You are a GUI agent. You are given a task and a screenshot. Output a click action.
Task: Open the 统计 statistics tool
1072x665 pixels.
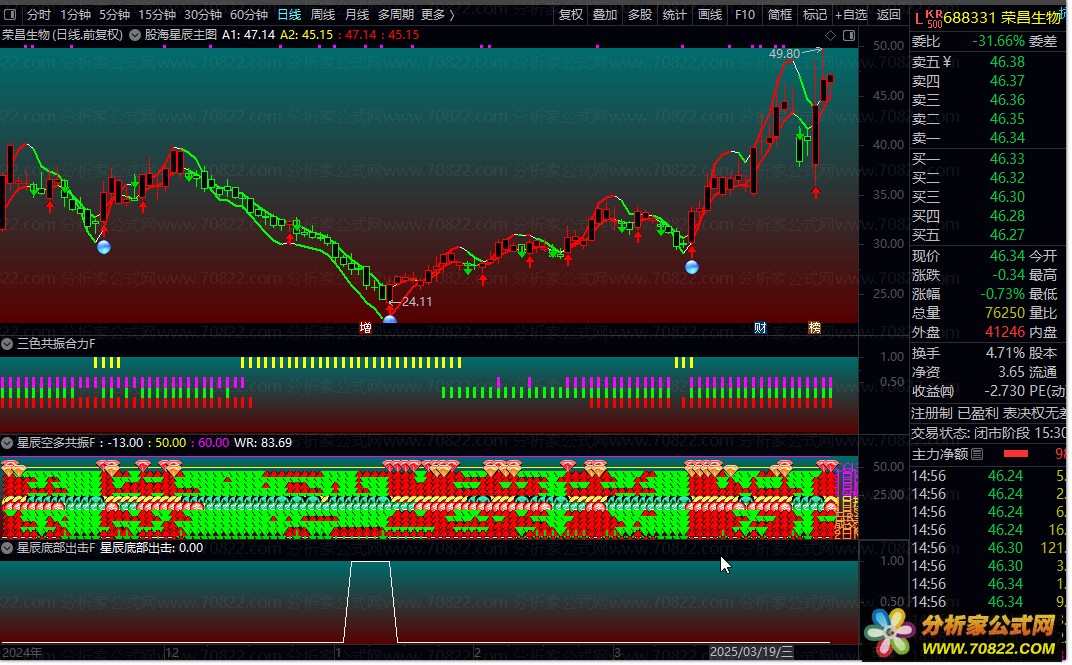pyautogui.click(x=674, y=14)
